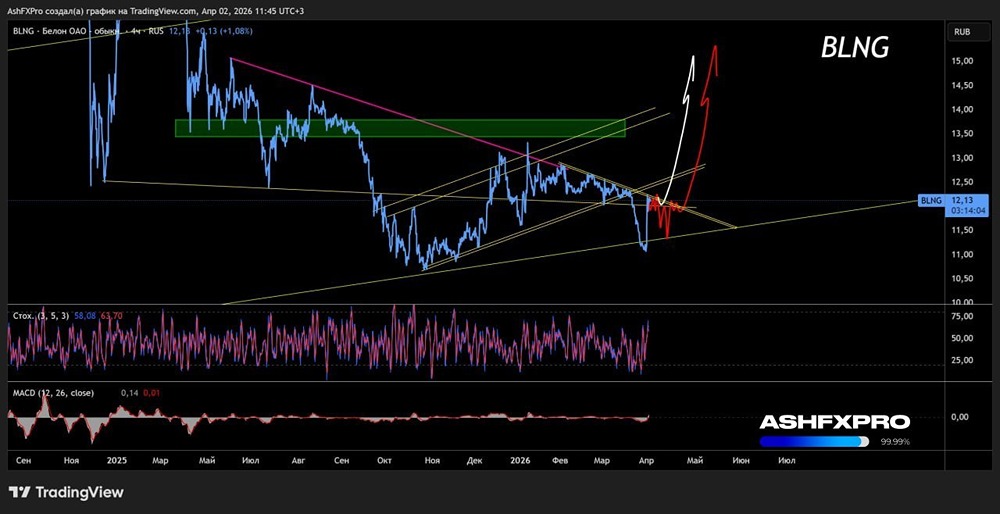The height and width of the screenshot is (514, 1000).
Task: Click the 0,00 MACD axis label
Action: click(961, 417)
